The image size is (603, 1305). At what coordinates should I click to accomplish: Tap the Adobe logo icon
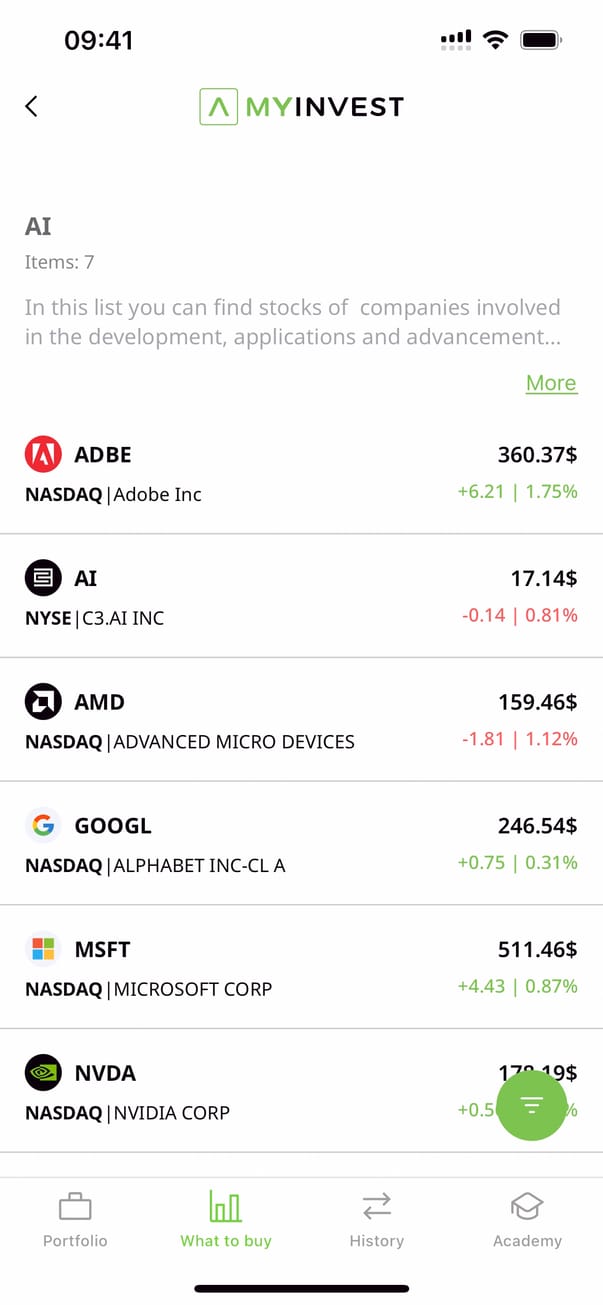pos(42,455)
